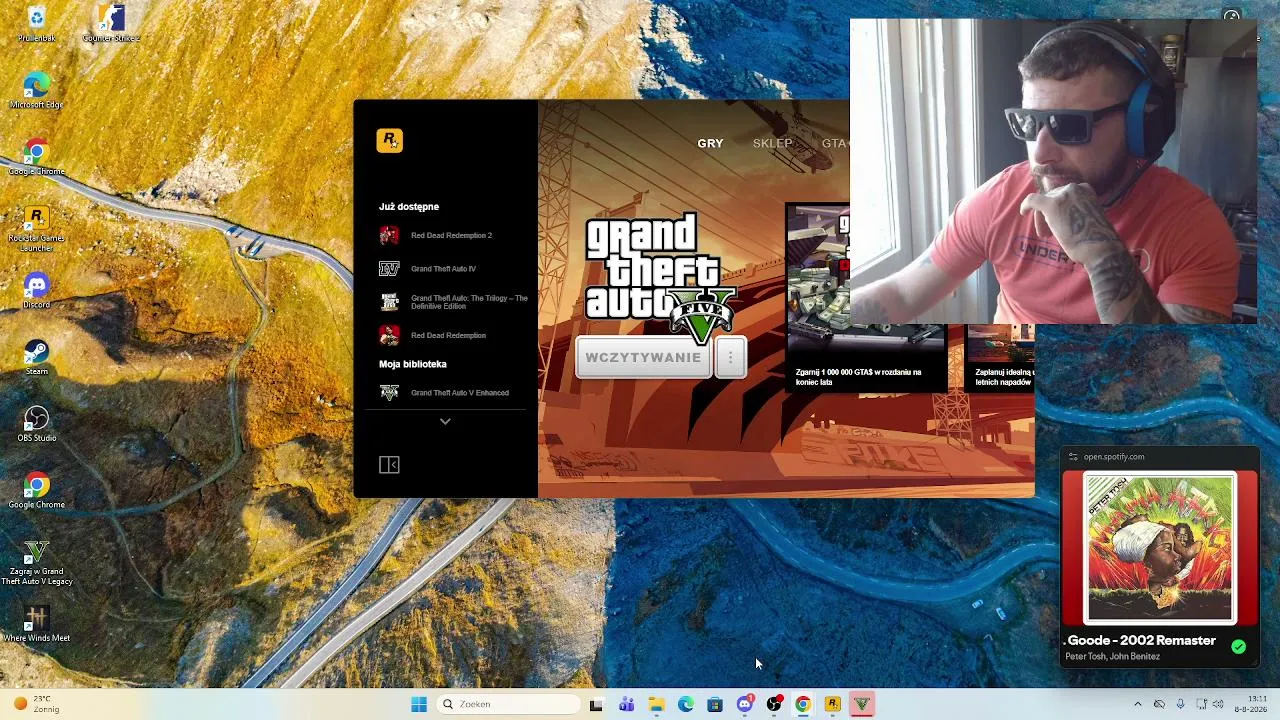Open Microsoft Teams from the taskbar
This screenshot has height=720, width=1280.
click(x=626, y=704)
